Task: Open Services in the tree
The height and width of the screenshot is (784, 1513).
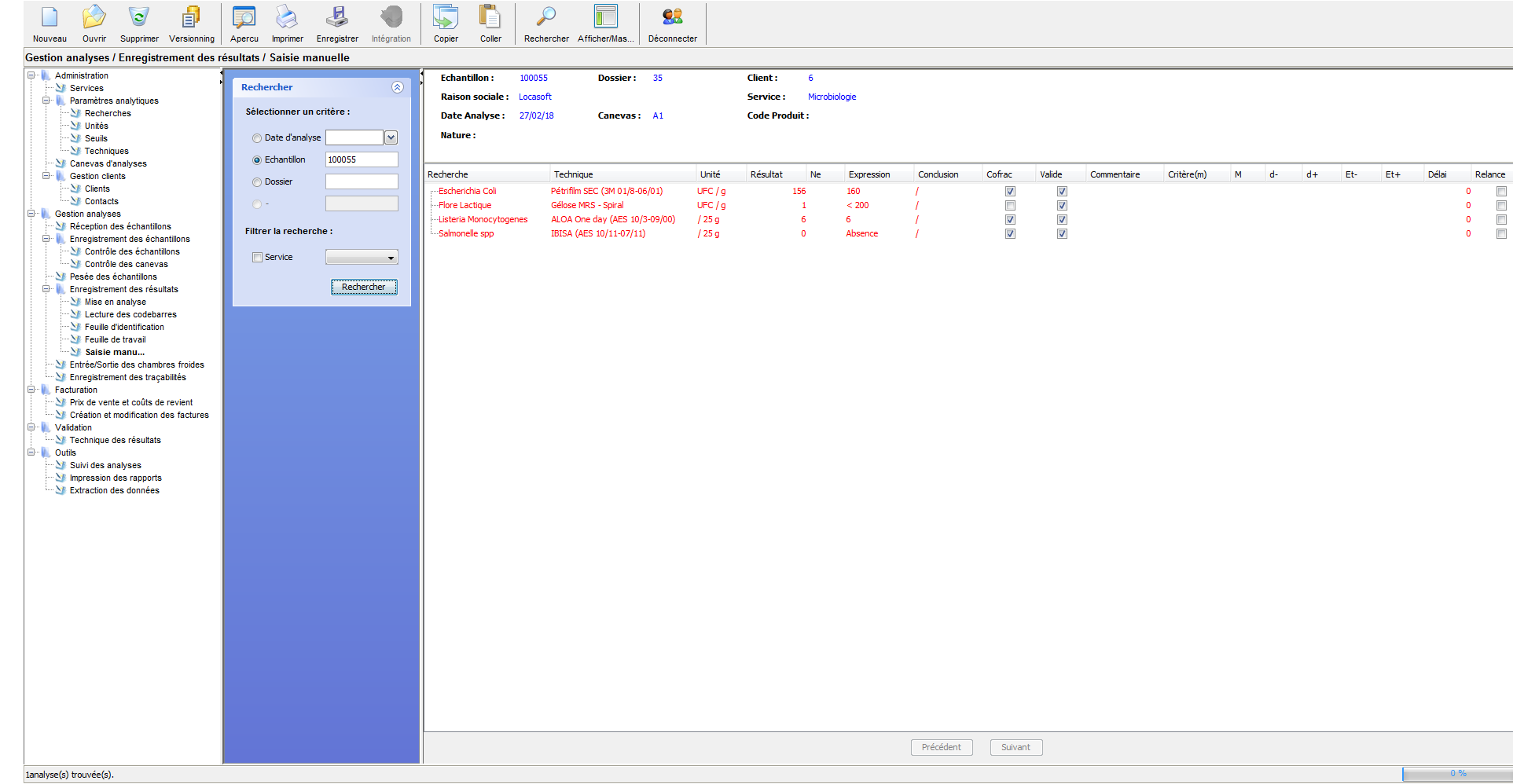Action: tap(86, 88)
